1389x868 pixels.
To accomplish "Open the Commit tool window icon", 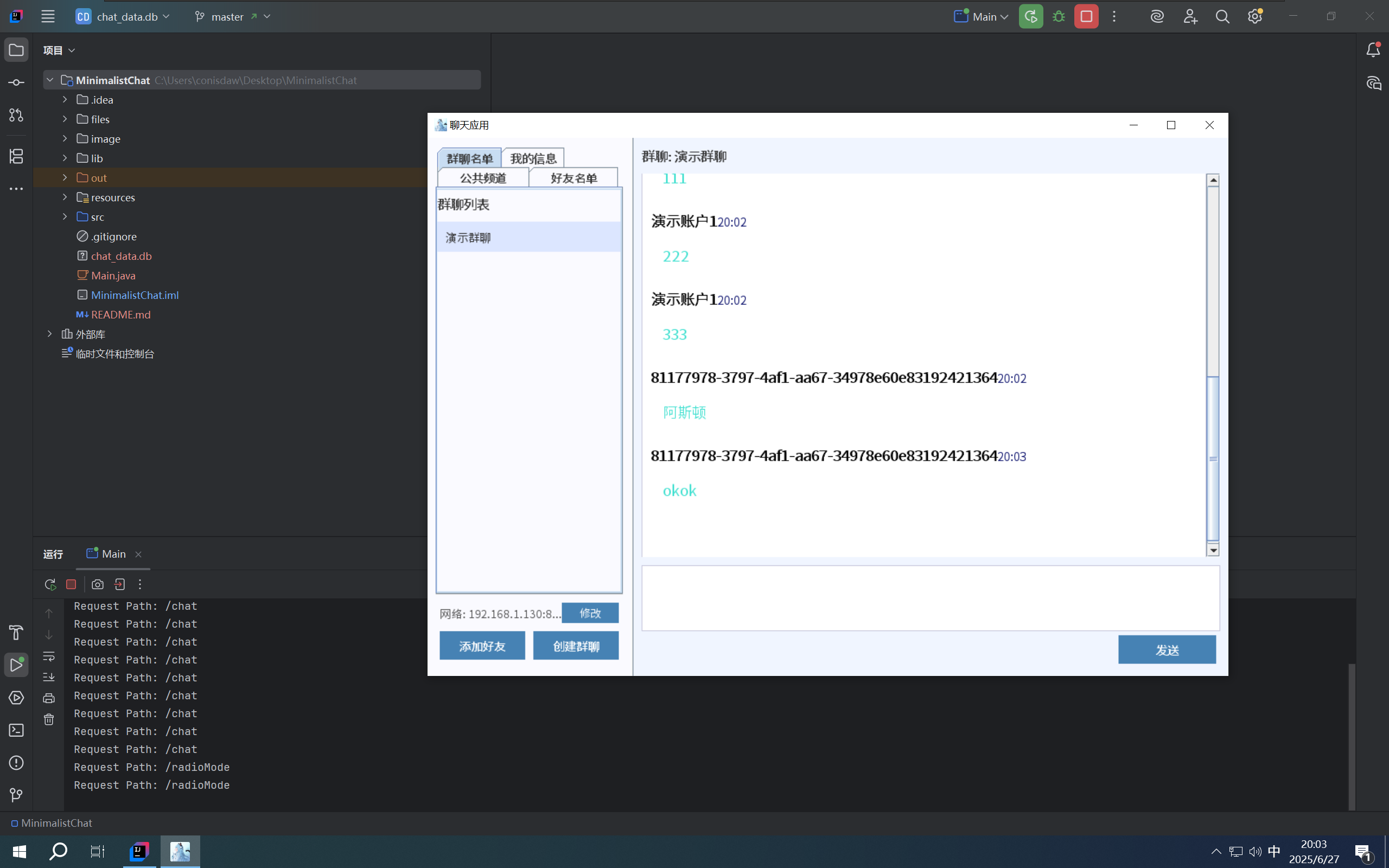I will point(16,82).
